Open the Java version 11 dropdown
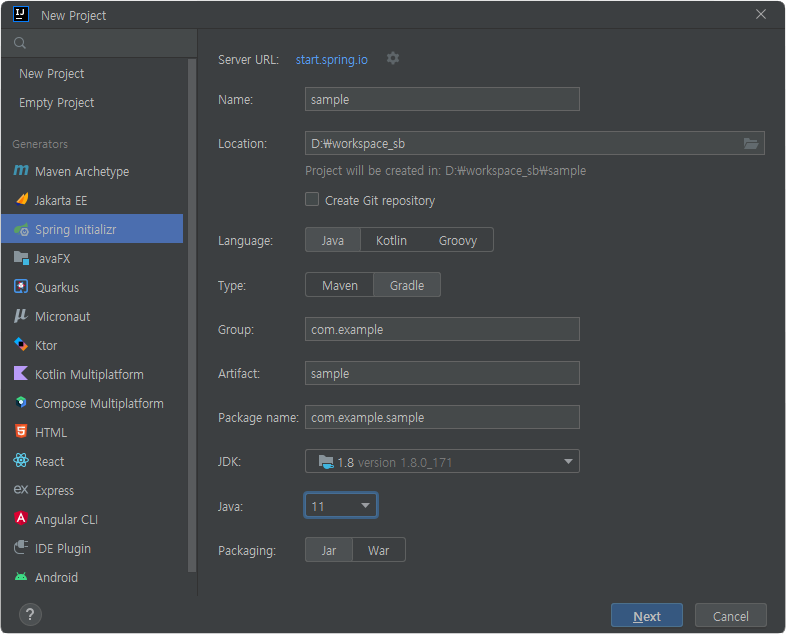This screenshot has height=634, width=786. coord(341,506)
